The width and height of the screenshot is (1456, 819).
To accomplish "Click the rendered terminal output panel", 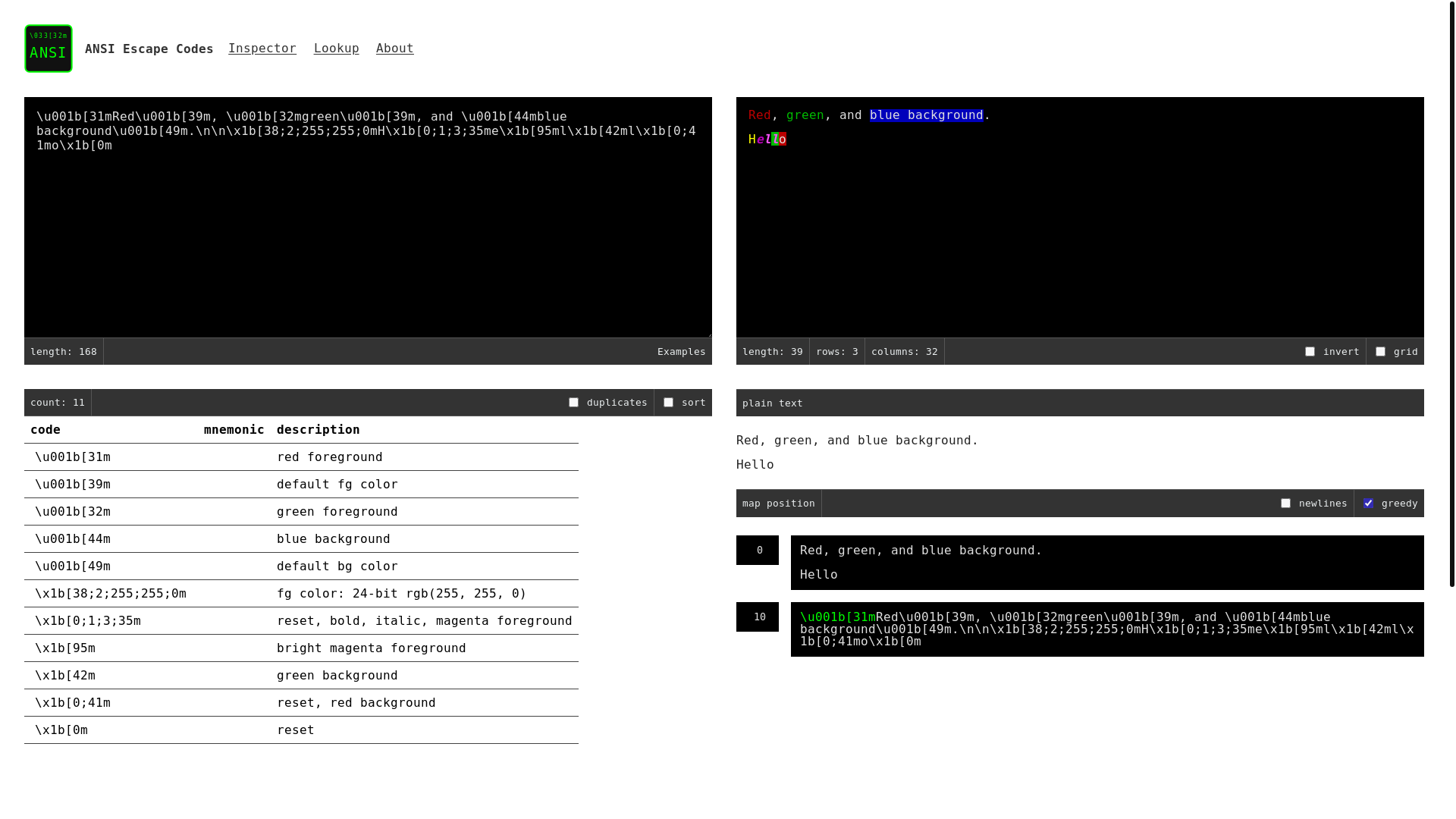I will (x=1080, y=217).
